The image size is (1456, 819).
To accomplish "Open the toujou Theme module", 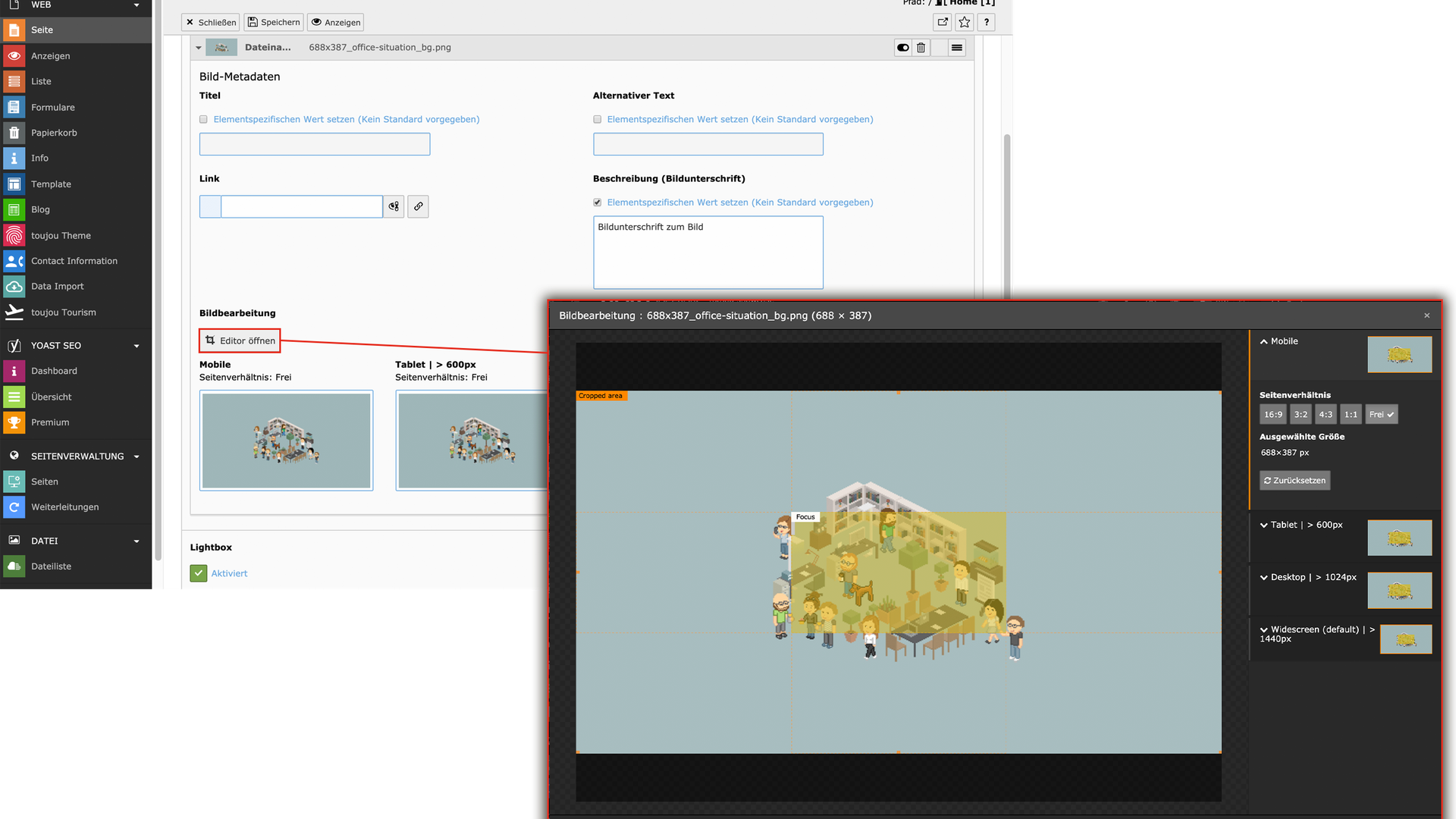I will (61, 236).
